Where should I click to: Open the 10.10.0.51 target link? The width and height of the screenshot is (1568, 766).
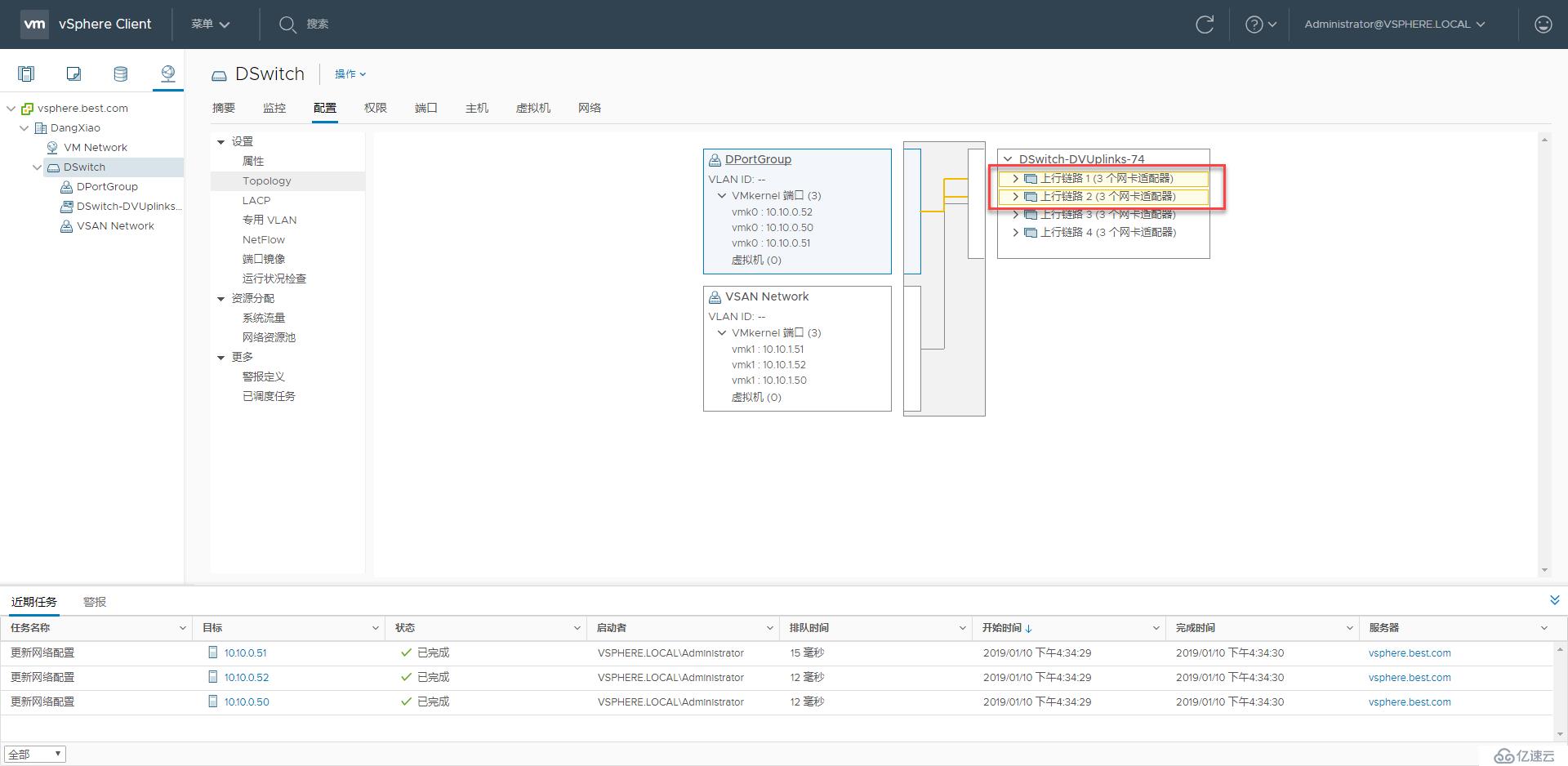(x=245, y=653)
